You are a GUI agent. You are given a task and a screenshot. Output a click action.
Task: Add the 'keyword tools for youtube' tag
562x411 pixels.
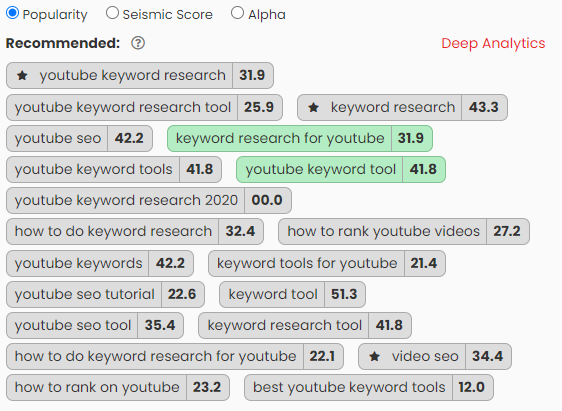click(x=327, y=263)
